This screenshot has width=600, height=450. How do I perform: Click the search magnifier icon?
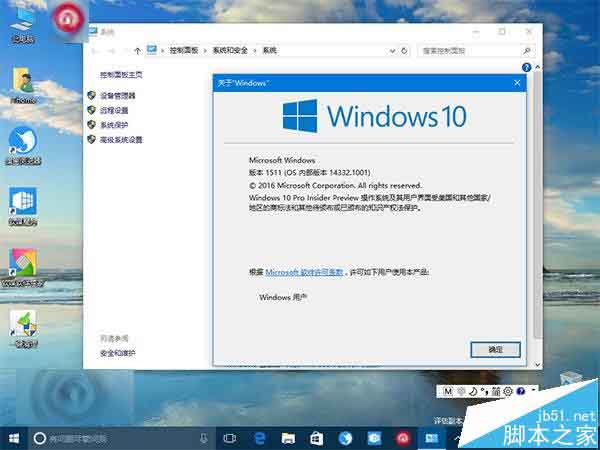(x=527, y=51)
